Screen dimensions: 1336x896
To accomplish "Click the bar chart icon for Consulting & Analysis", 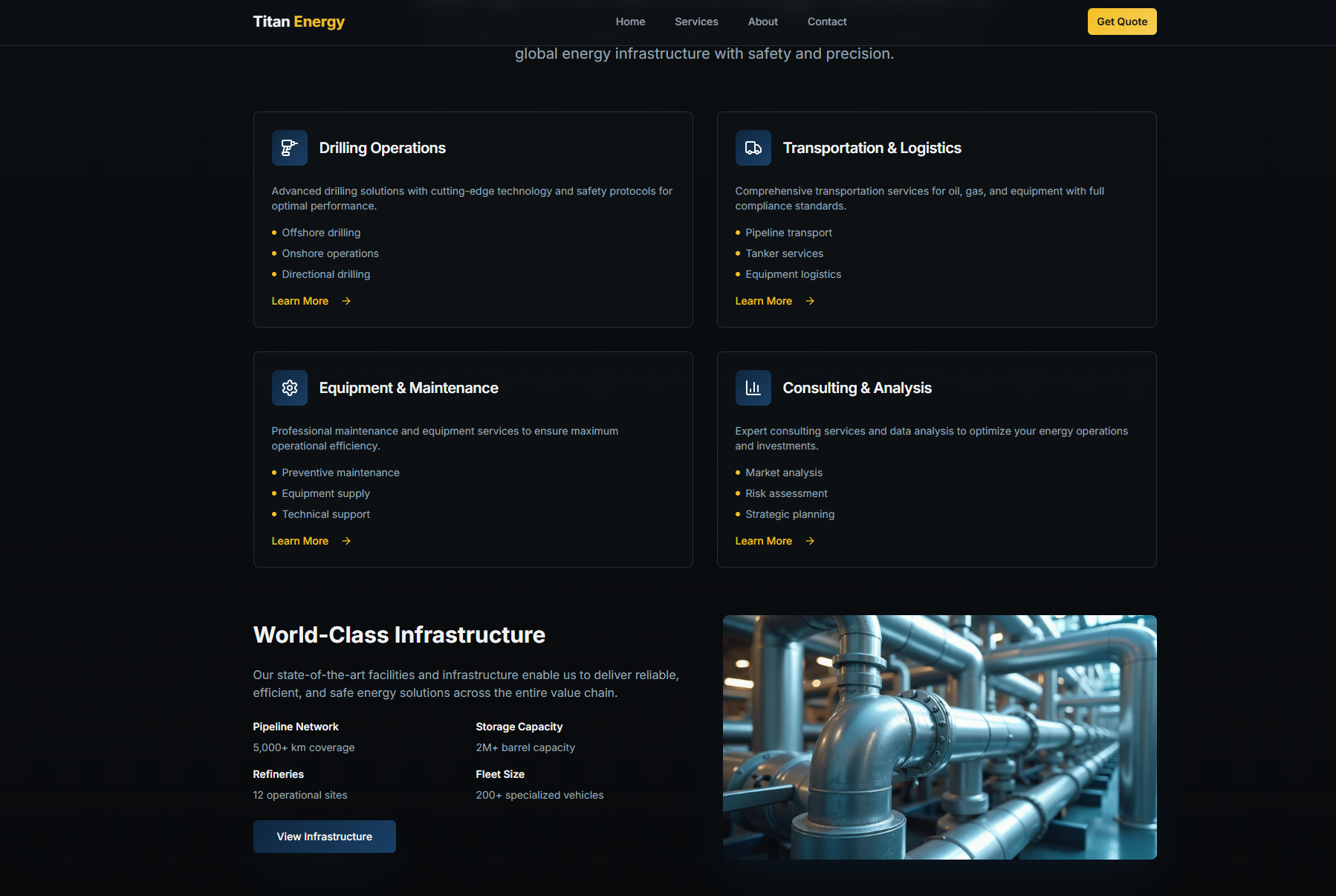I will pos(753,388).
